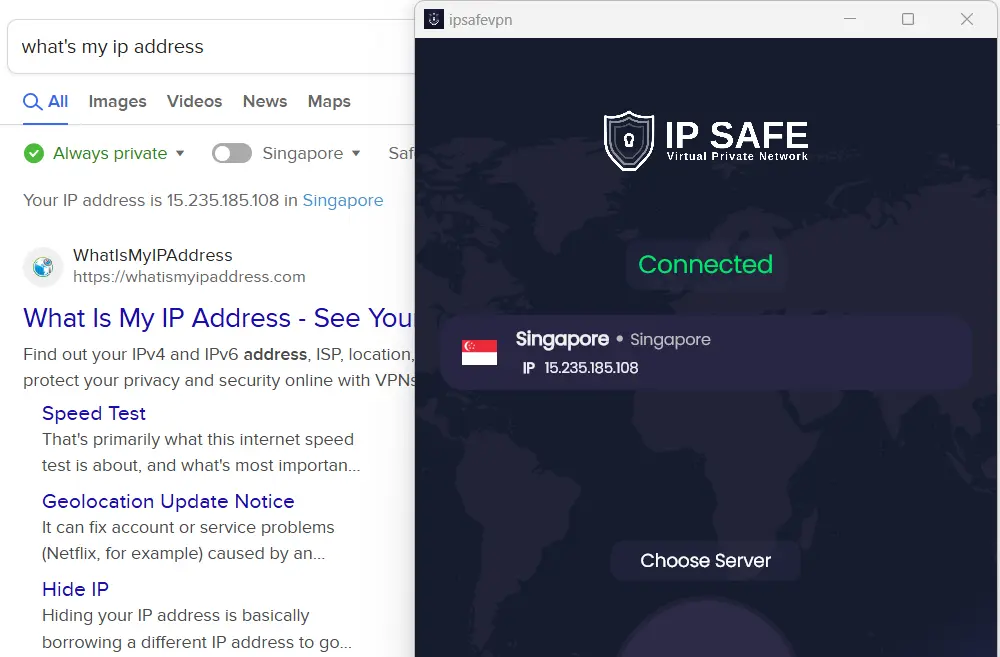The height and width of the screenshot is (657, 1000).
Task: Open the Singapore location link in IP answer
Action: coord(342,200)
